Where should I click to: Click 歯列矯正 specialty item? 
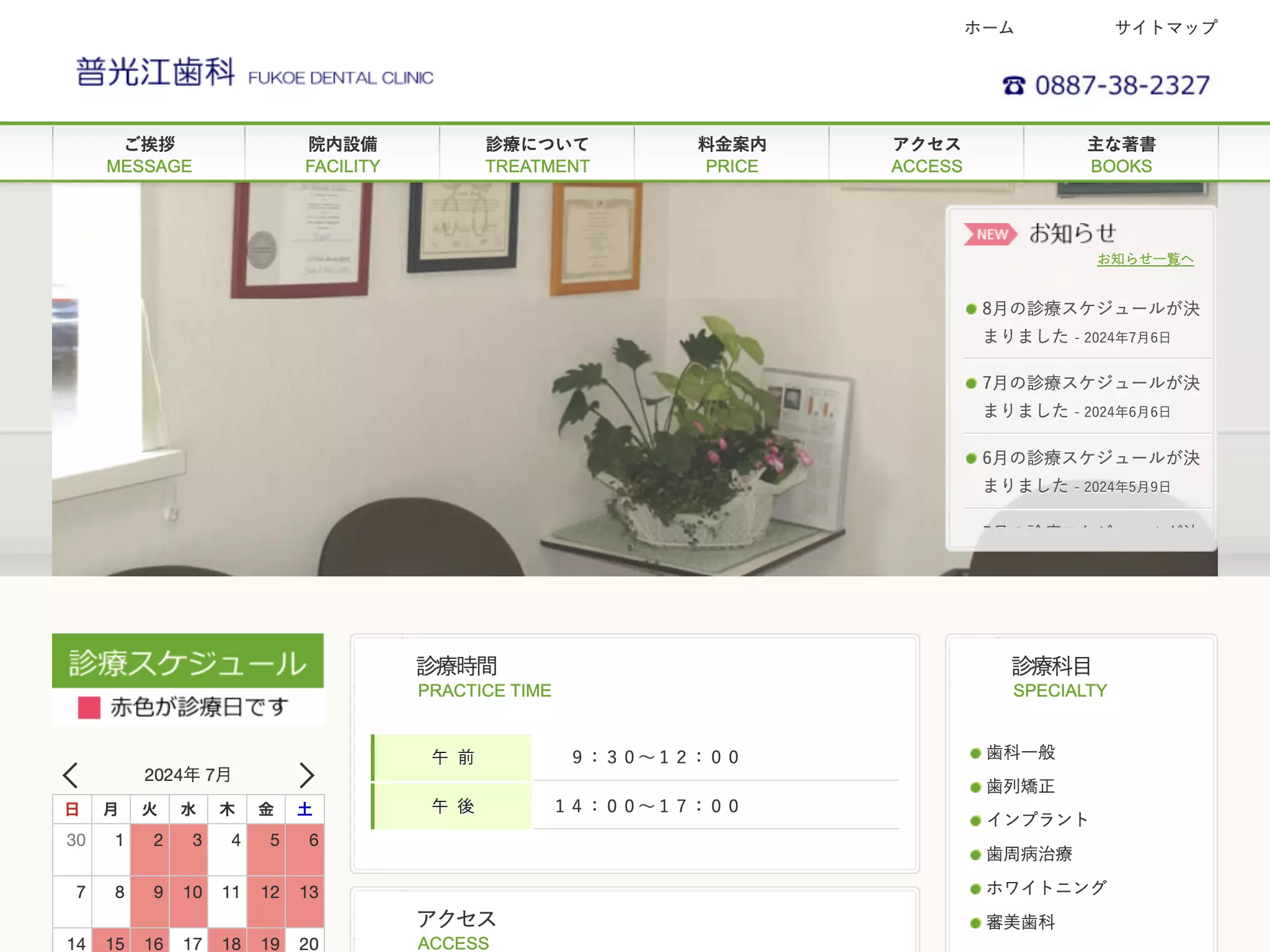1020,787
